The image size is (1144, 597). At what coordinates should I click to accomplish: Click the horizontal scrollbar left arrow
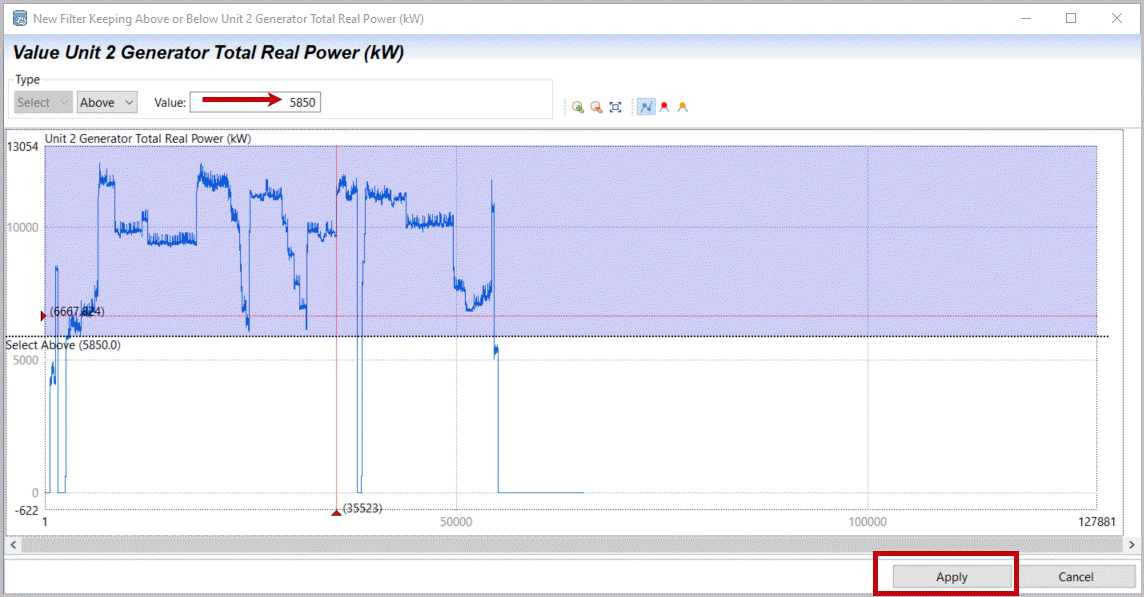click(x=12, y=545)
